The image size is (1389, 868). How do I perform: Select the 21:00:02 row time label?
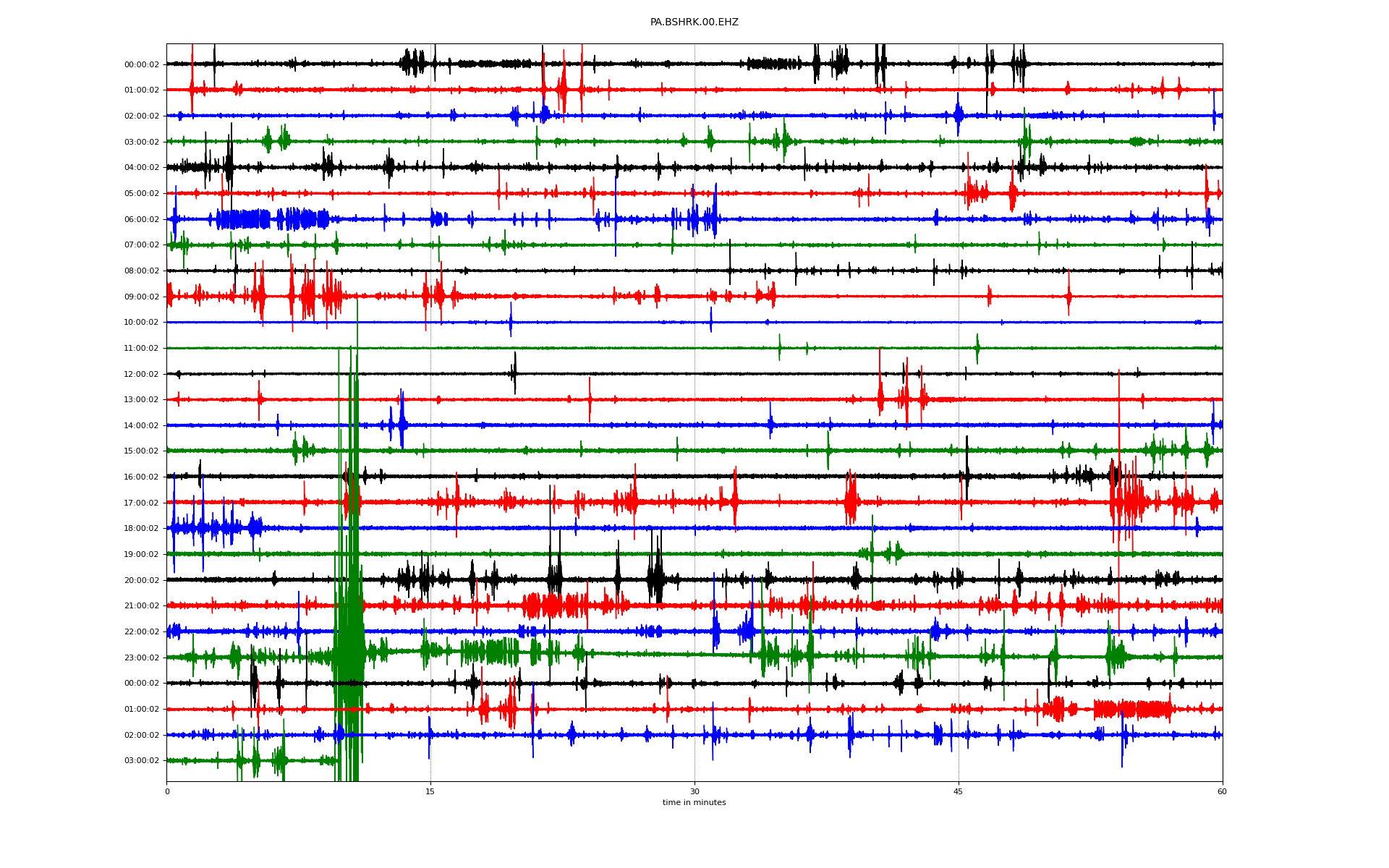[x=141, y=606]
